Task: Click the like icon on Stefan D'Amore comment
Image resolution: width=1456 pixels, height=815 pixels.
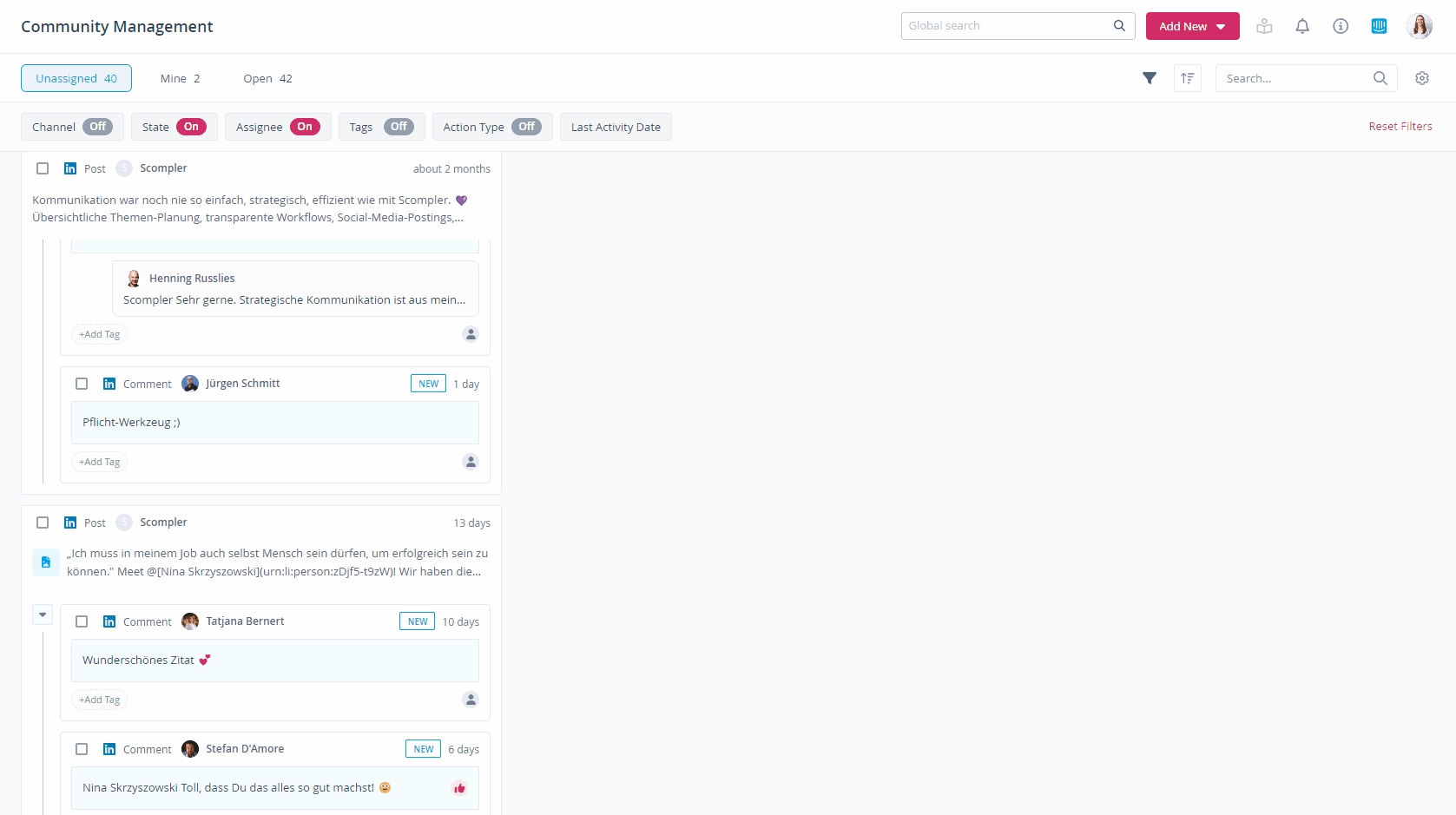Action: pos(459,788)
